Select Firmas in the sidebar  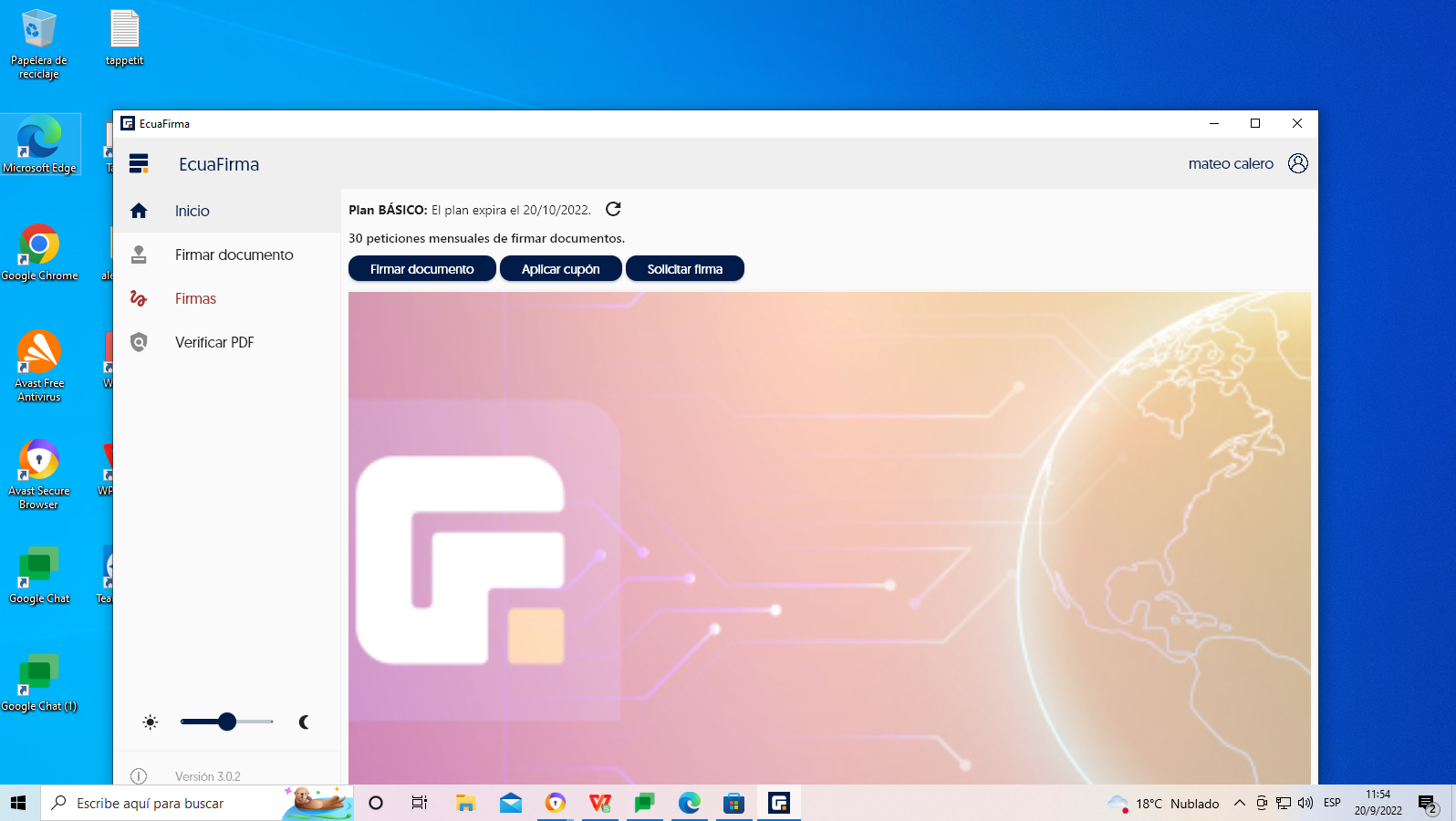tap(226, 298)
